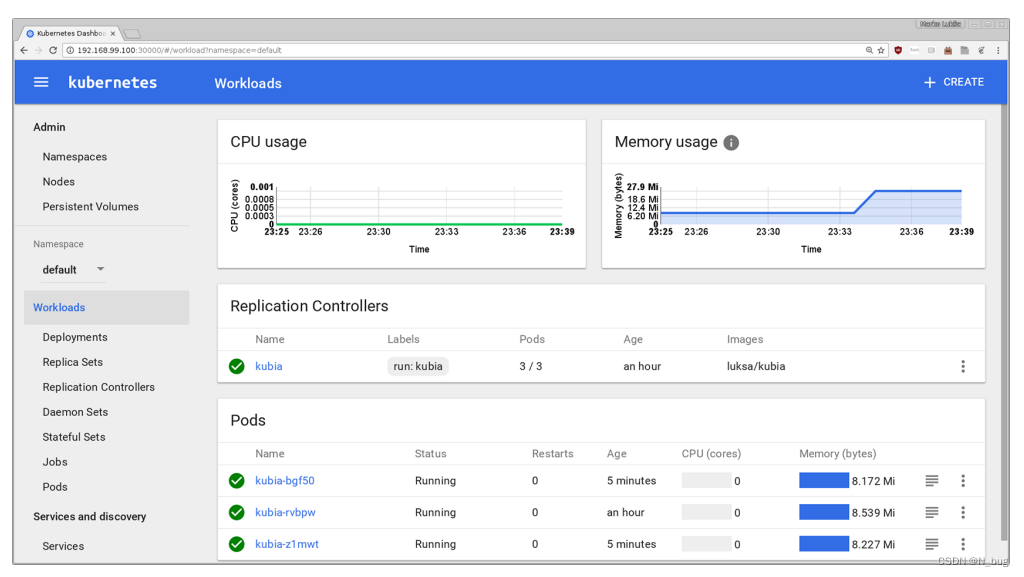This screenshot has width=1024, height=577.
Task: Click the browser forward arrow
Action: (39, 50)
